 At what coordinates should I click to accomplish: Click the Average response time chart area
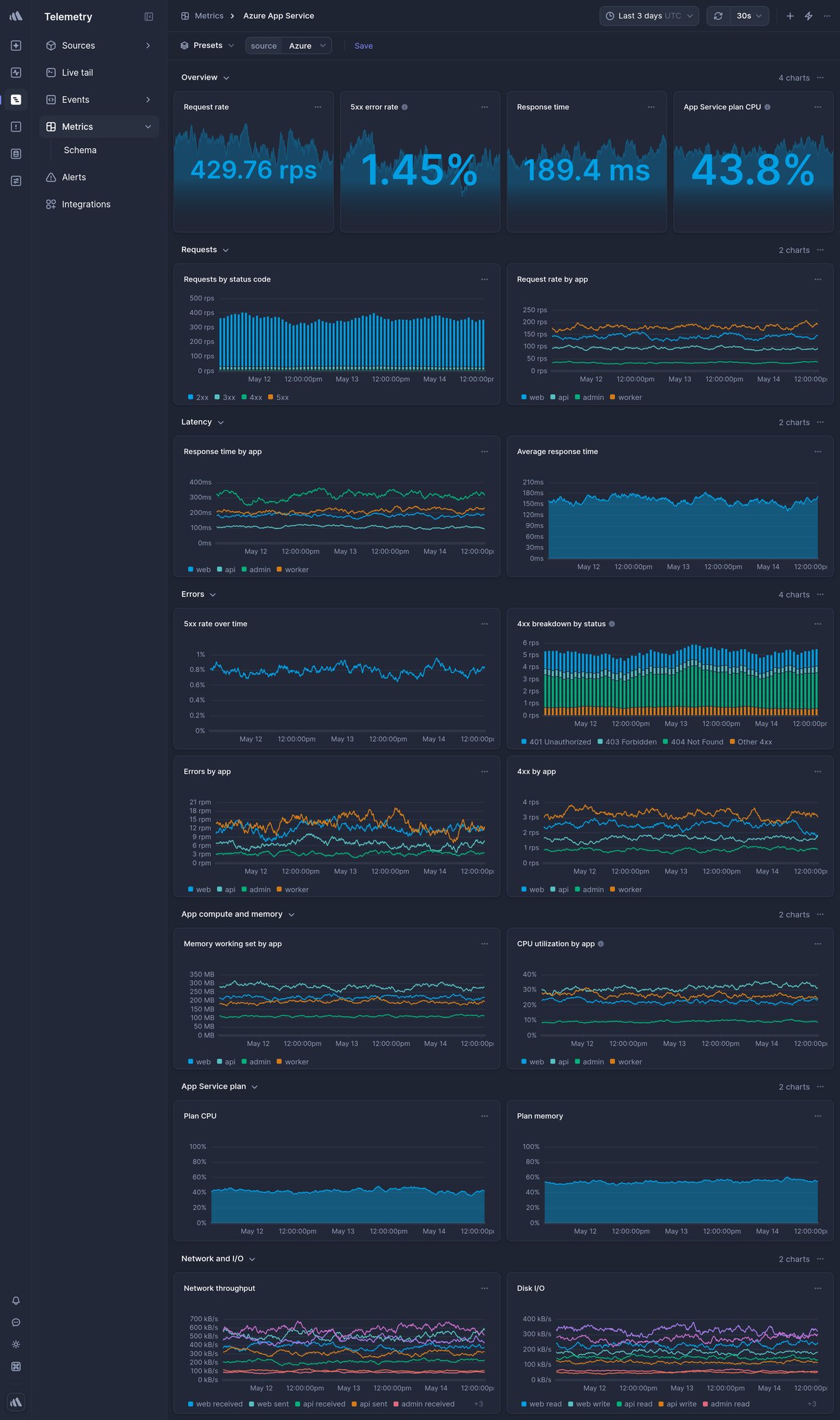tap(683, 526)
